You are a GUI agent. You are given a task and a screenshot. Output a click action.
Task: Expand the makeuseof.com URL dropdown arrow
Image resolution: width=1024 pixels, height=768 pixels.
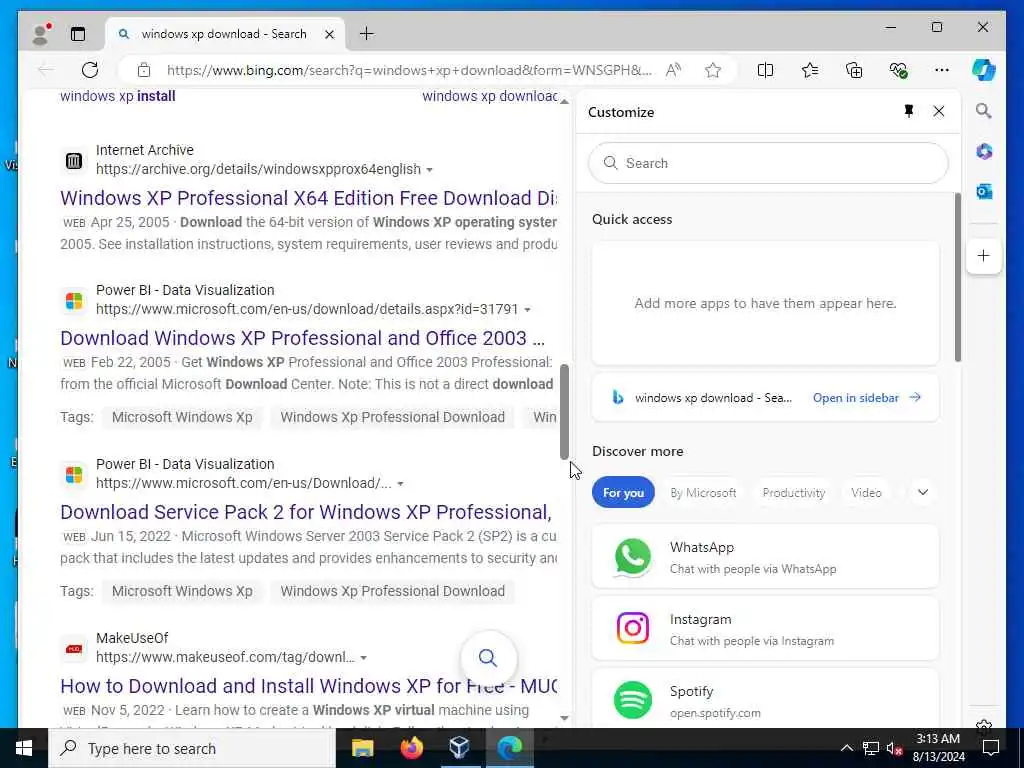tap(363, 658)
